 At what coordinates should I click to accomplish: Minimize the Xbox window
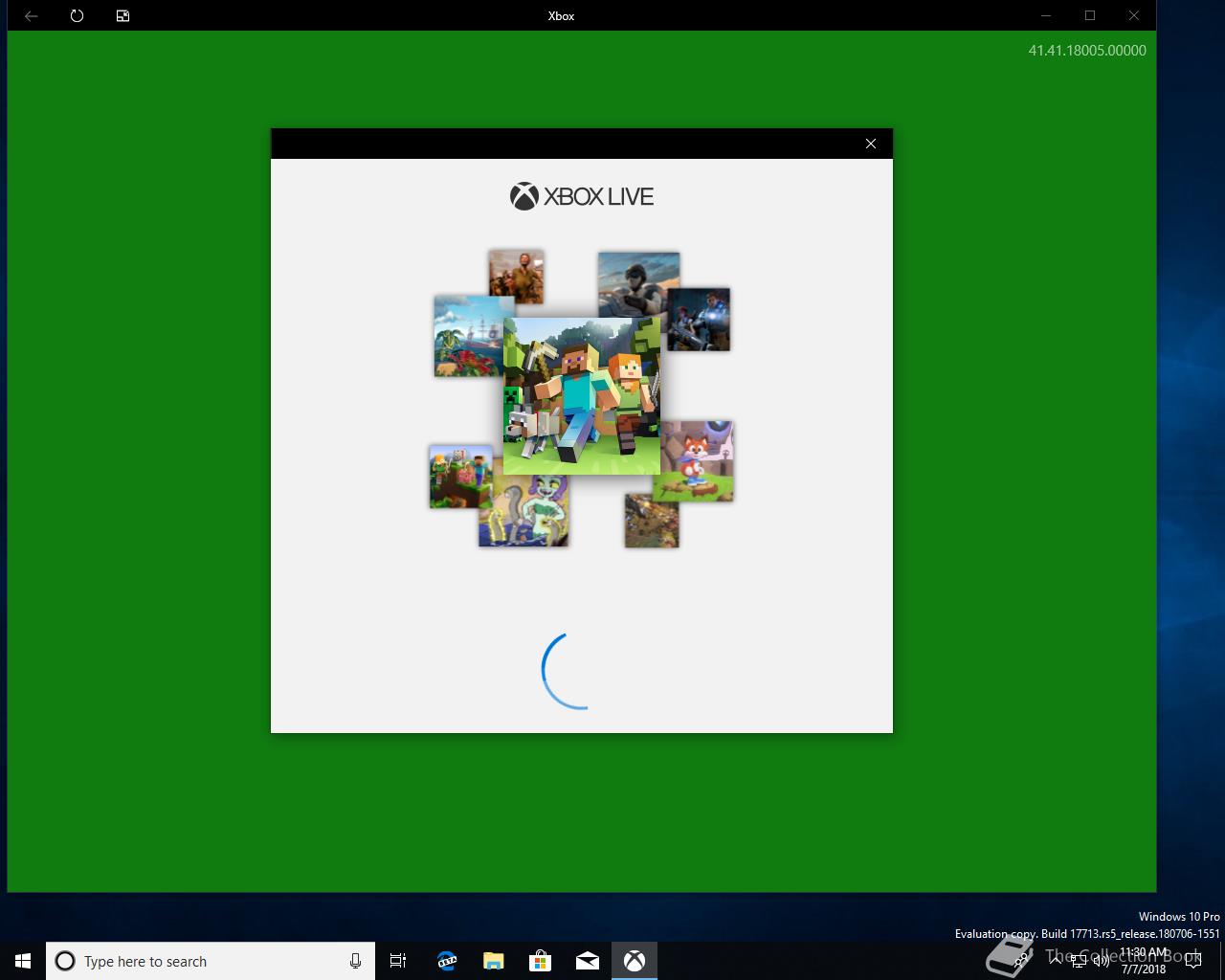1046,15
